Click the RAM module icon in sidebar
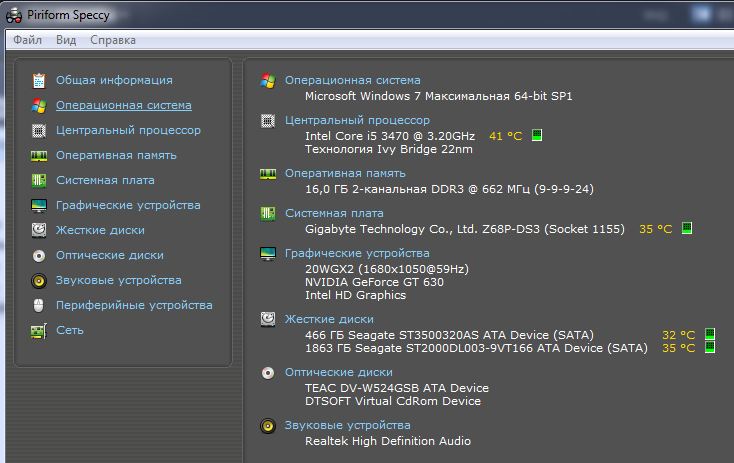This screenshot has width=734, height=463. click(x=39, y=155)
